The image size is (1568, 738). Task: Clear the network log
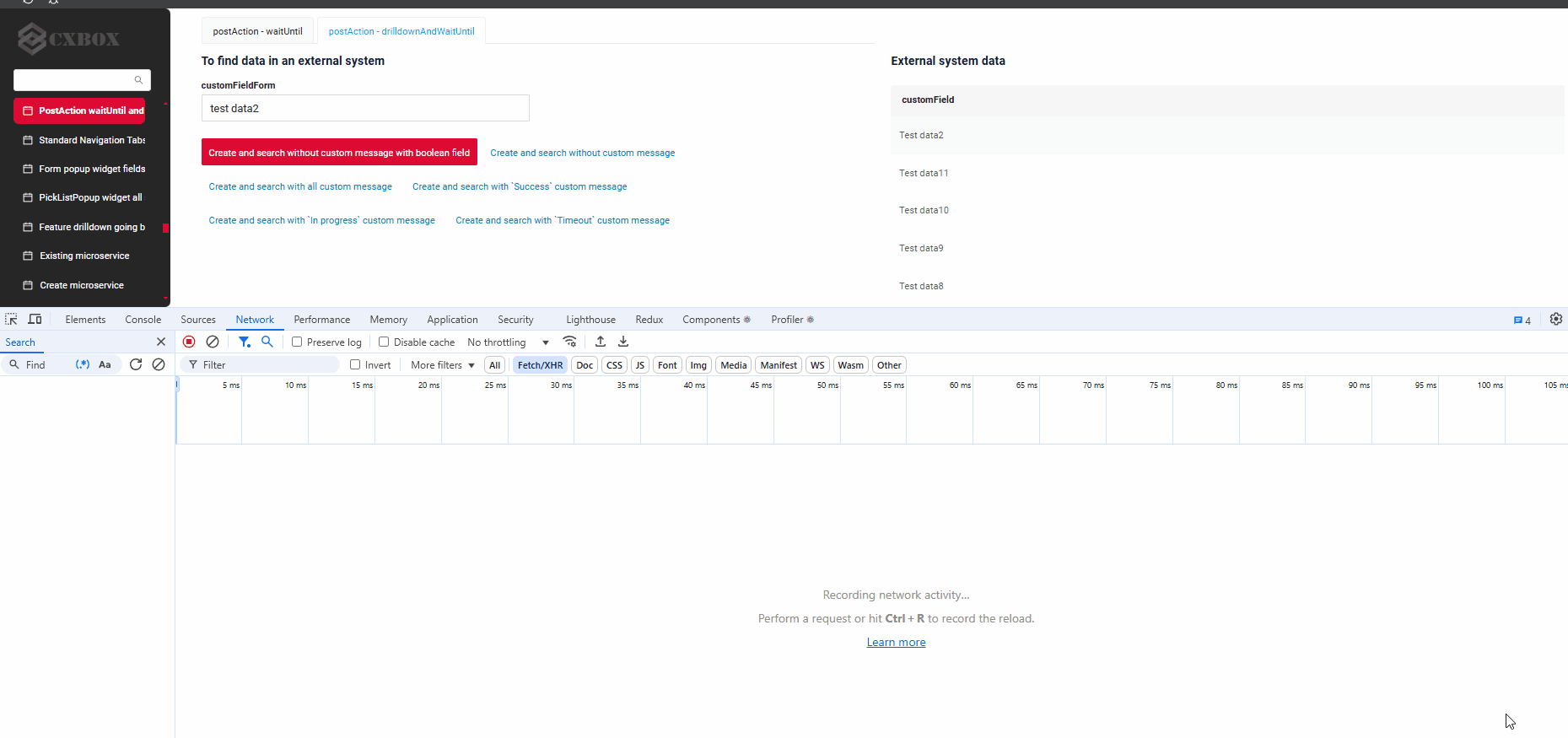coord(213,342)
